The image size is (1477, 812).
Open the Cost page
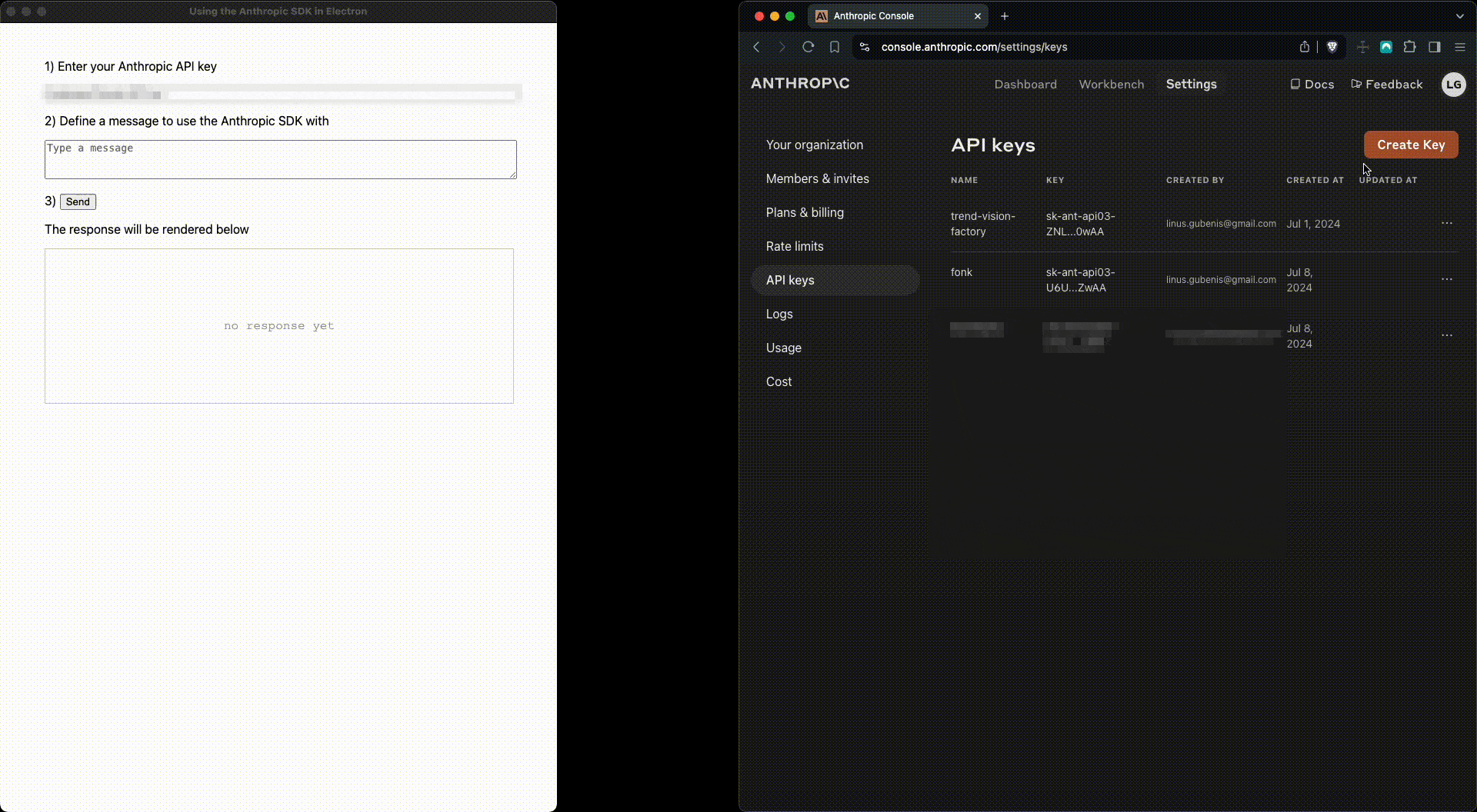(x=779, y=381)
